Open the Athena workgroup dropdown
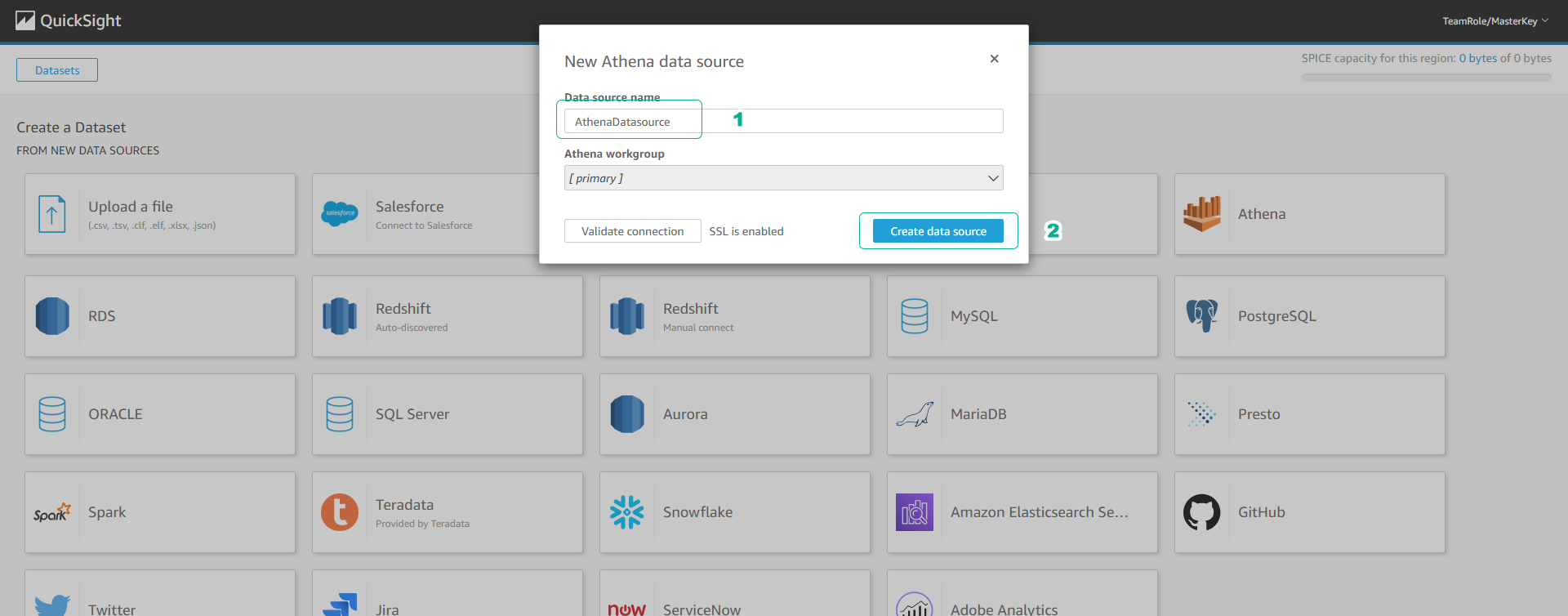This screenshot has width=1568, height=616. click(x=783, y=178)
